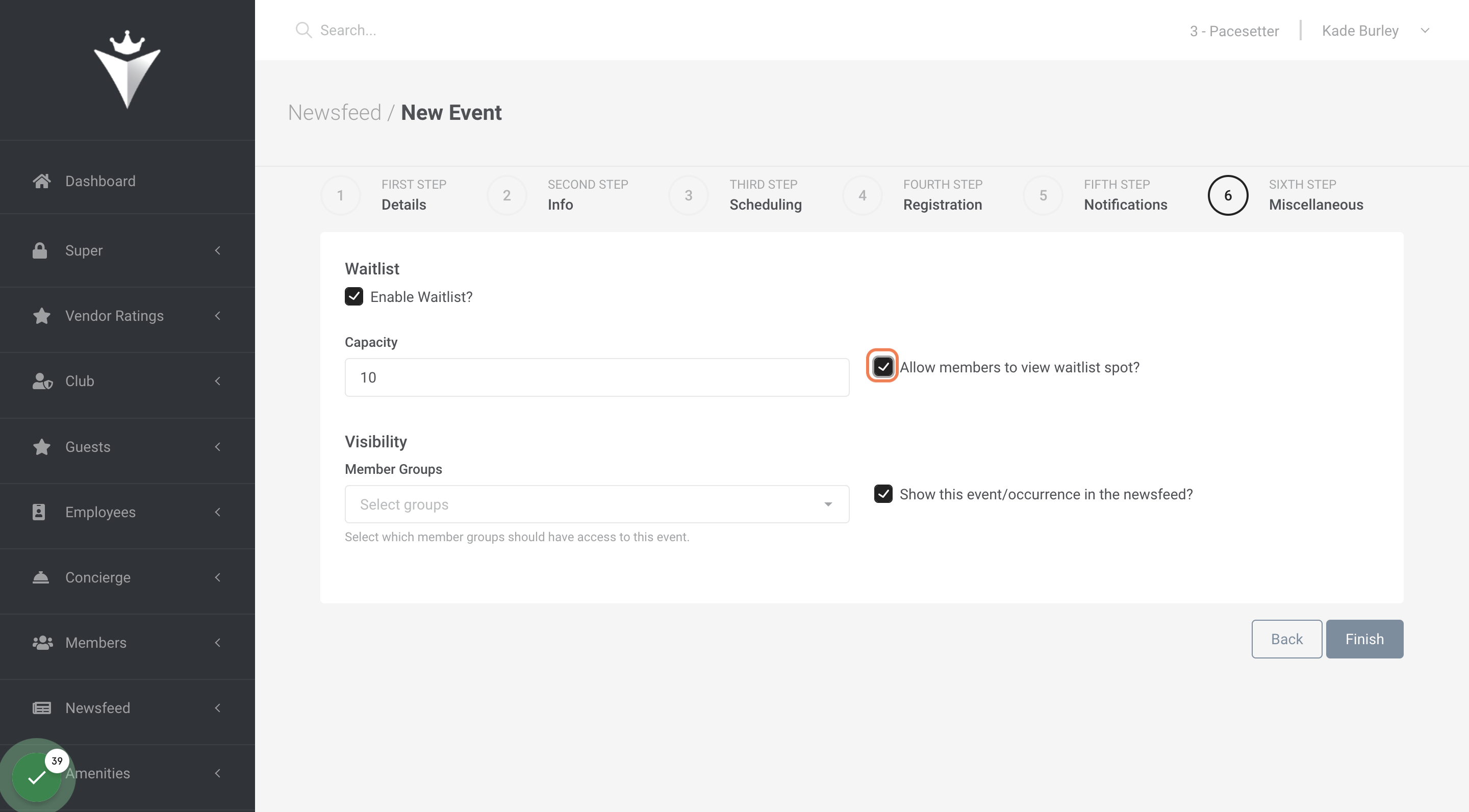Click the Guests star icon
The height and width of the screenshot is (812, 1469).
coord(41,446)
